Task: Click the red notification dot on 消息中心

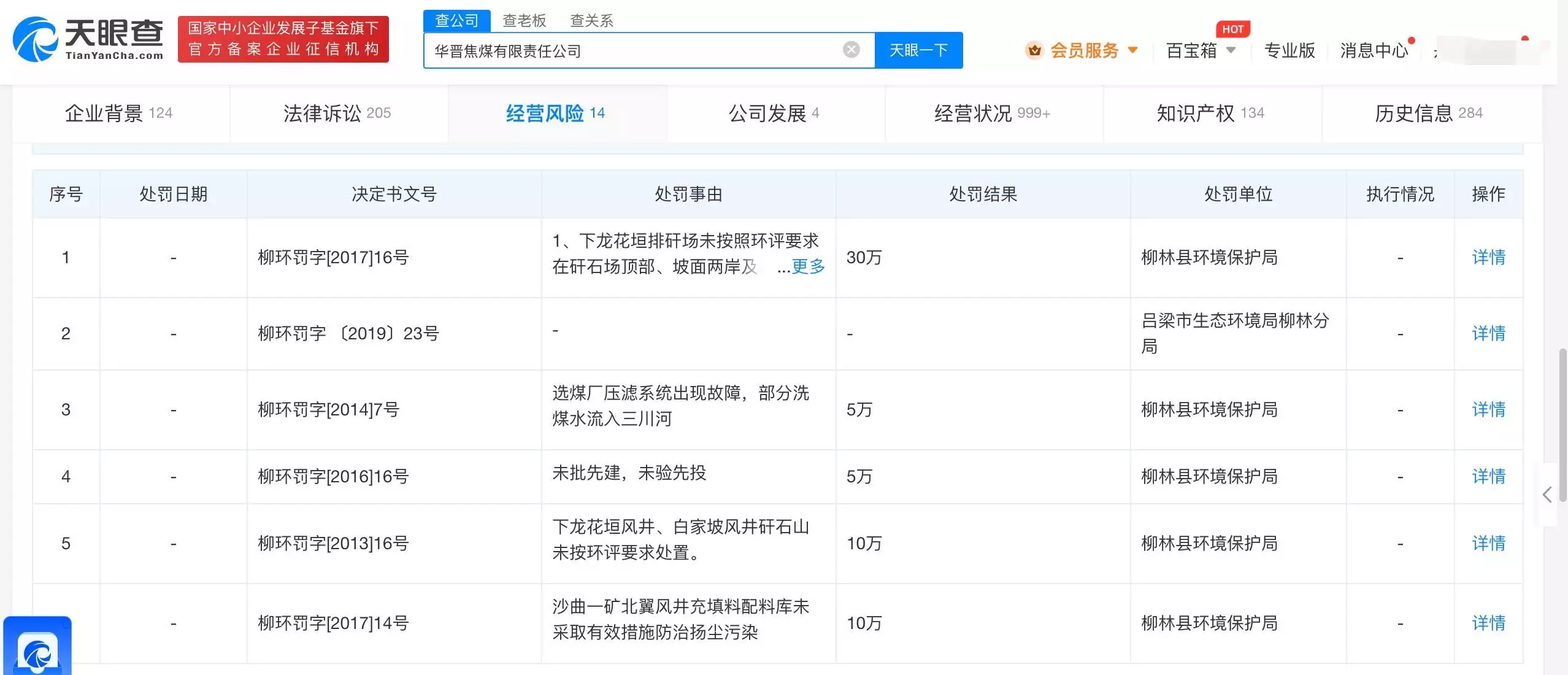Action: click(x=1413, y=39)
